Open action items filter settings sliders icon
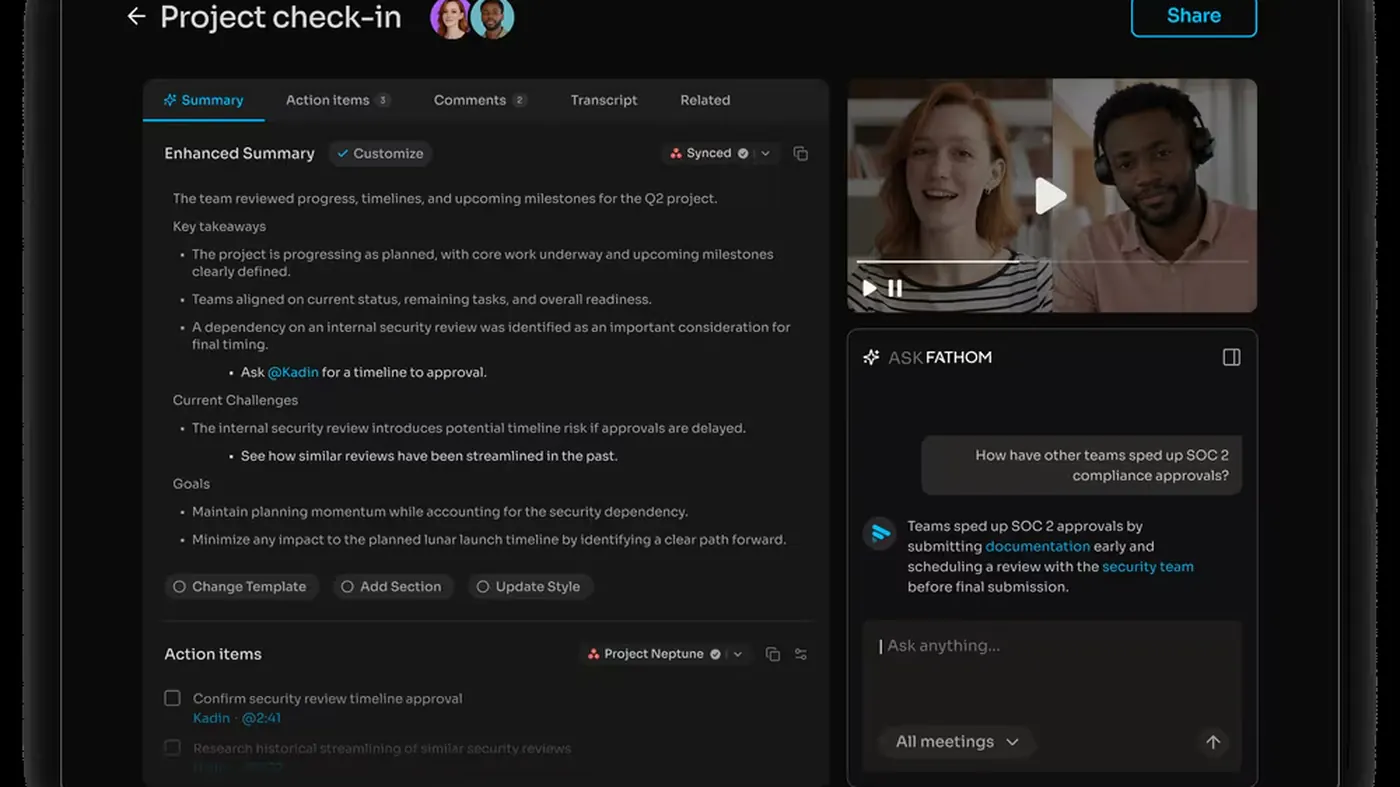The width and height of the screenshot is (1400, 787). point(801,654)
